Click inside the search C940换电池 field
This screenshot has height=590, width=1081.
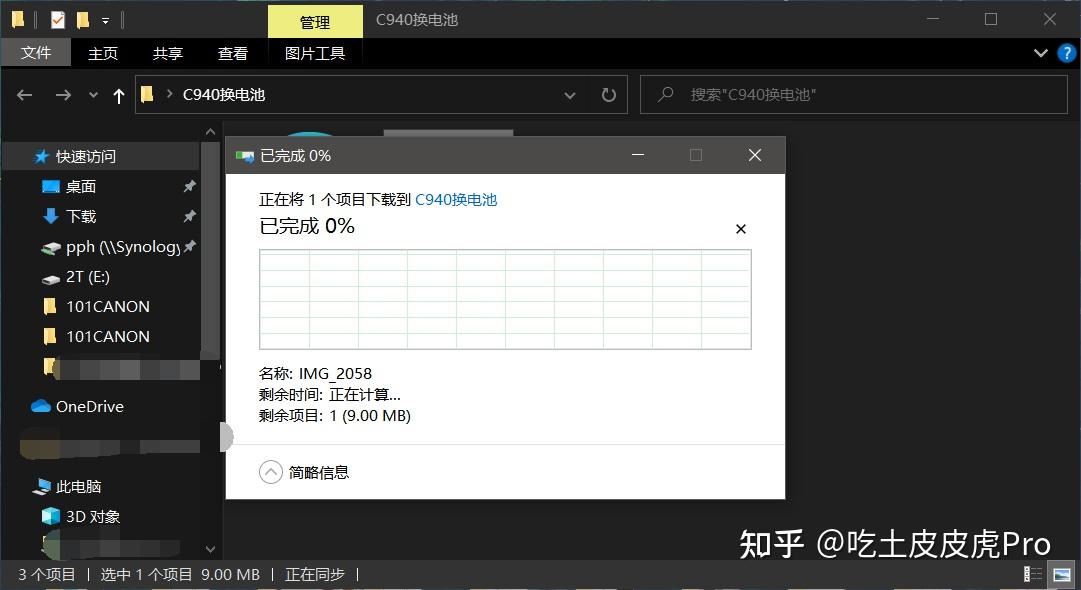853,94
